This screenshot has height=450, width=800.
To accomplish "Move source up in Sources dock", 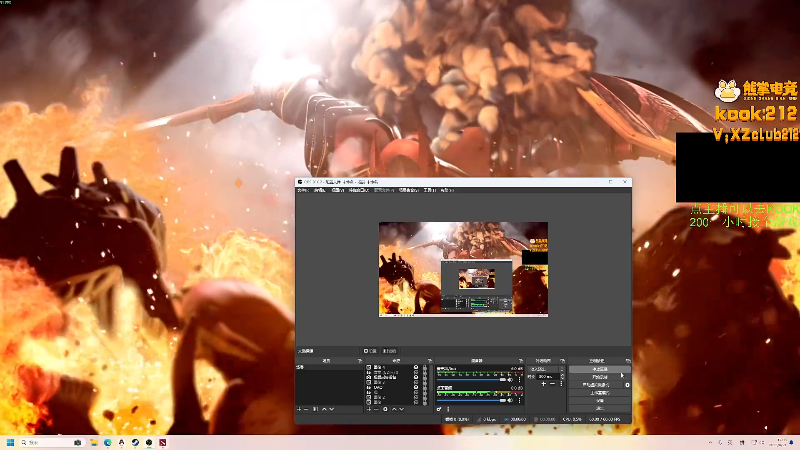I will pyautogui.click(x=394, y=409).
